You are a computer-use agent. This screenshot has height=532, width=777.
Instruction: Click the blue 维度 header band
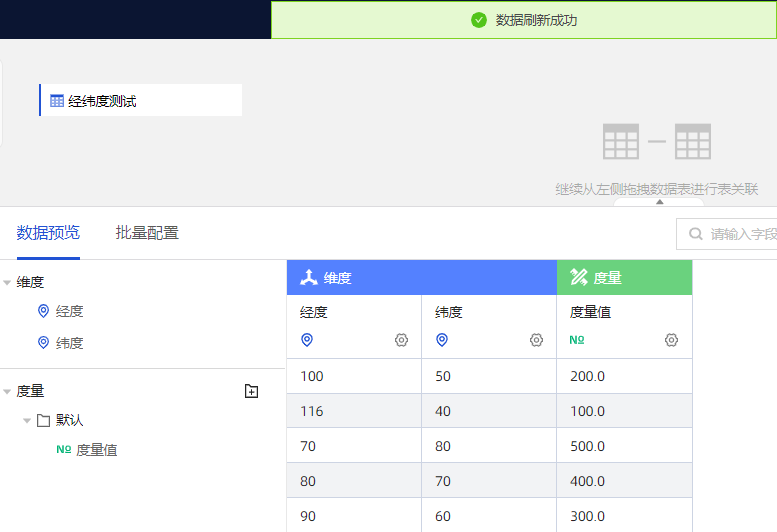pos(421,278)
